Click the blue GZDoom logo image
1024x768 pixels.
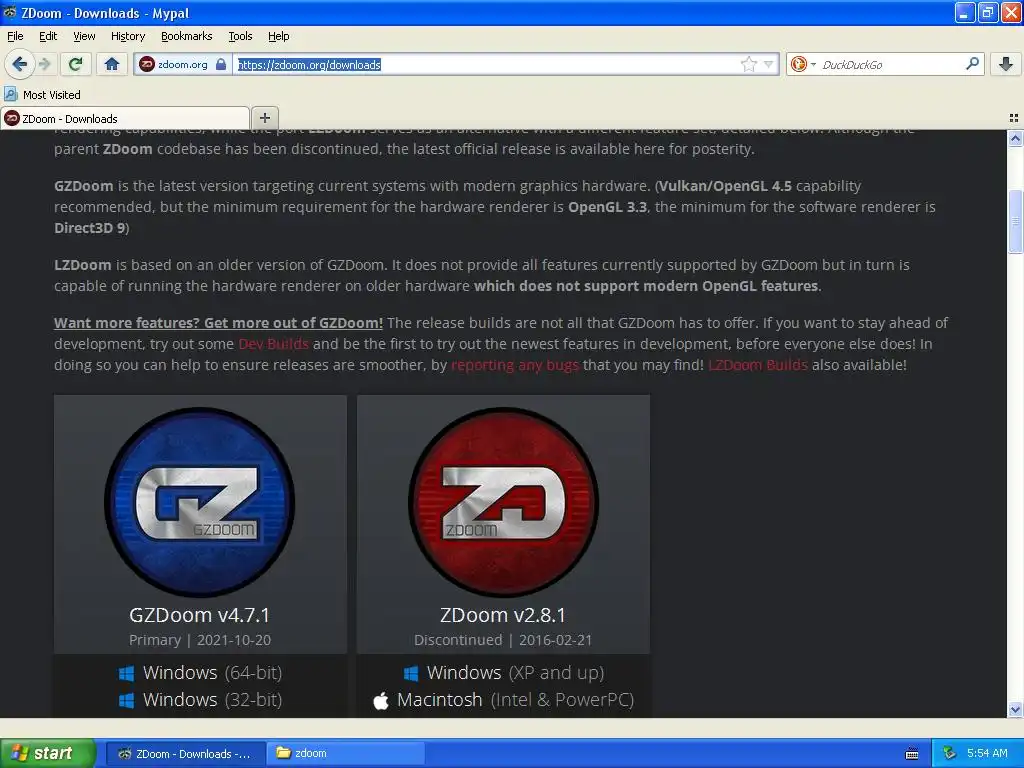tap(200, 502)
